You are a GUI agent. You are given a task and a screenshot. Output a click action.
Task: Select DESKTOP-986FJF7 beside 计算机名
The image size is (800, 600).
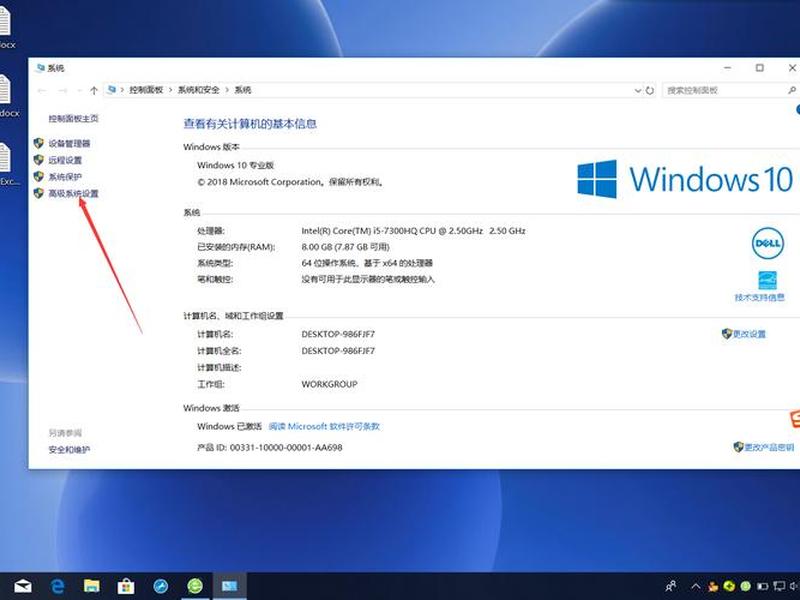coord(338,334)
